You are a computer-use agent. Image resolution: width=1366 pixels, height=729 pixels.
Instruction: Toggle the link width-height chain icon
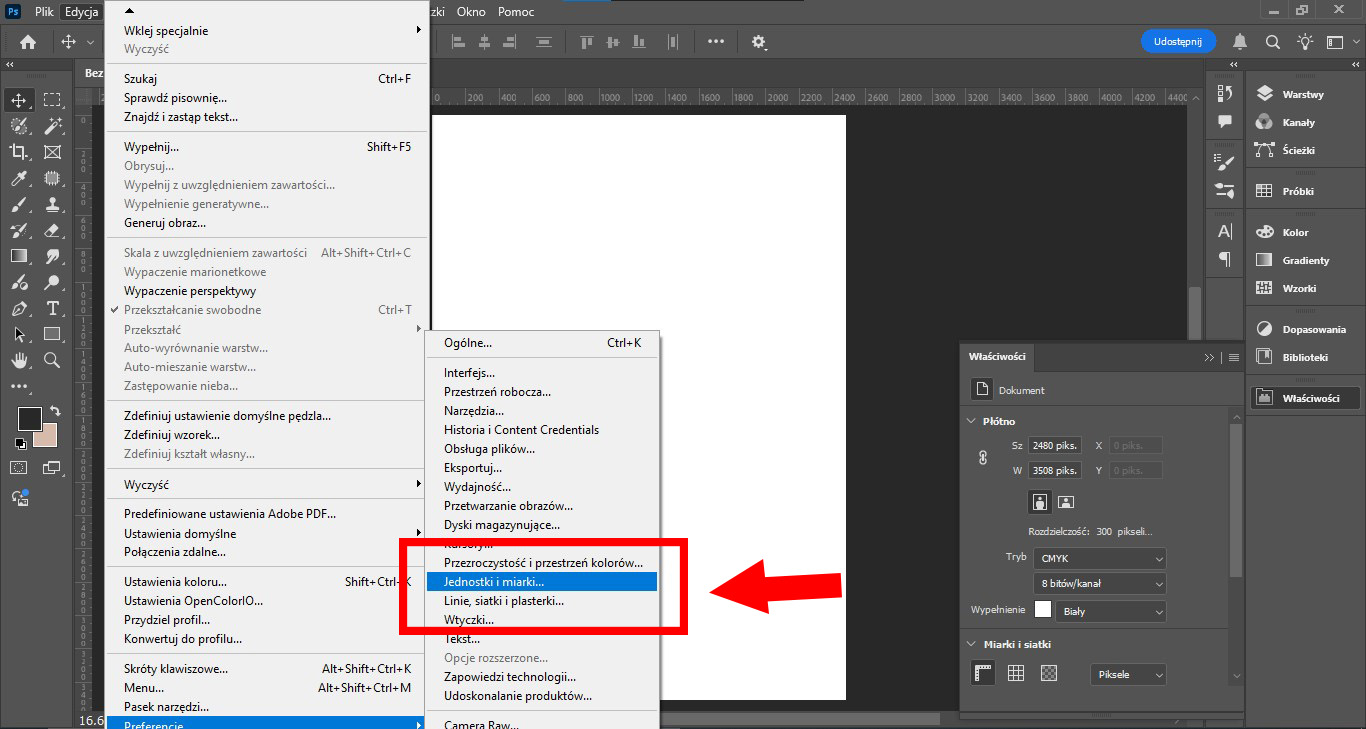click(x=982, y=457)
